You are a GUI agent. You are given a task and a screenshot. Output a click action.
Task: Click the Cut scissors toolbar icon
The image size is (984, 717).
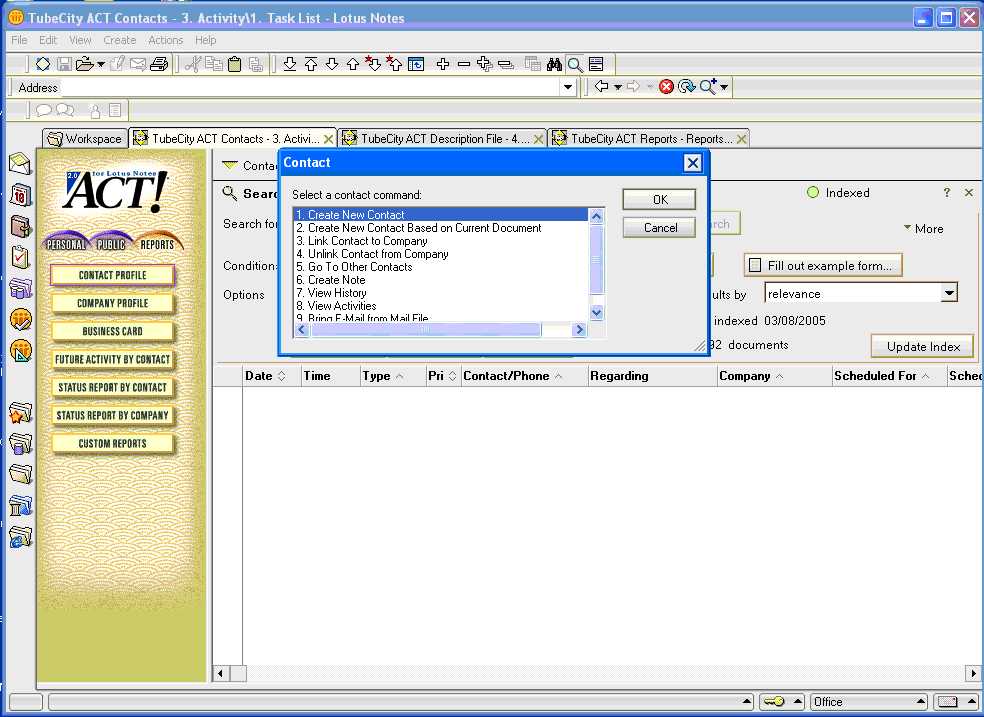(x=193, y=64)
